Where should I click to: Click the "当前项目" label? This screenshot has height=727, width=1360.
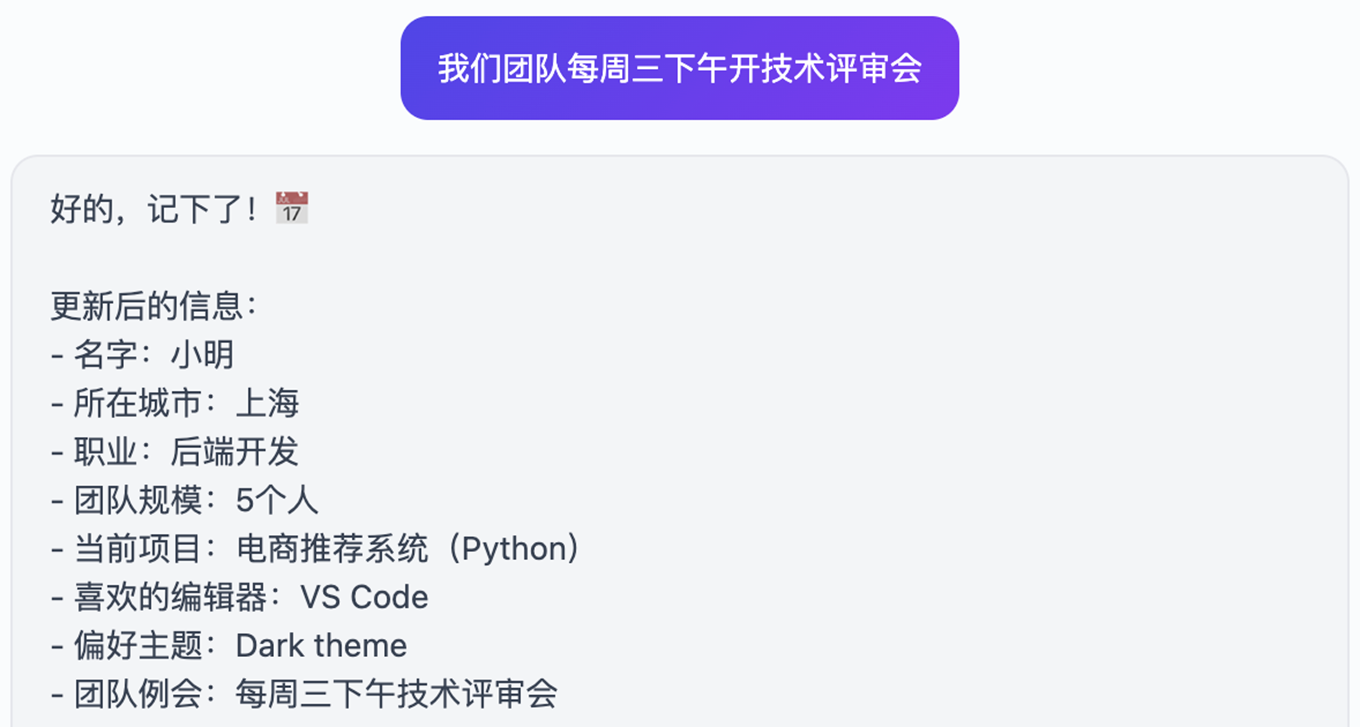138,548
